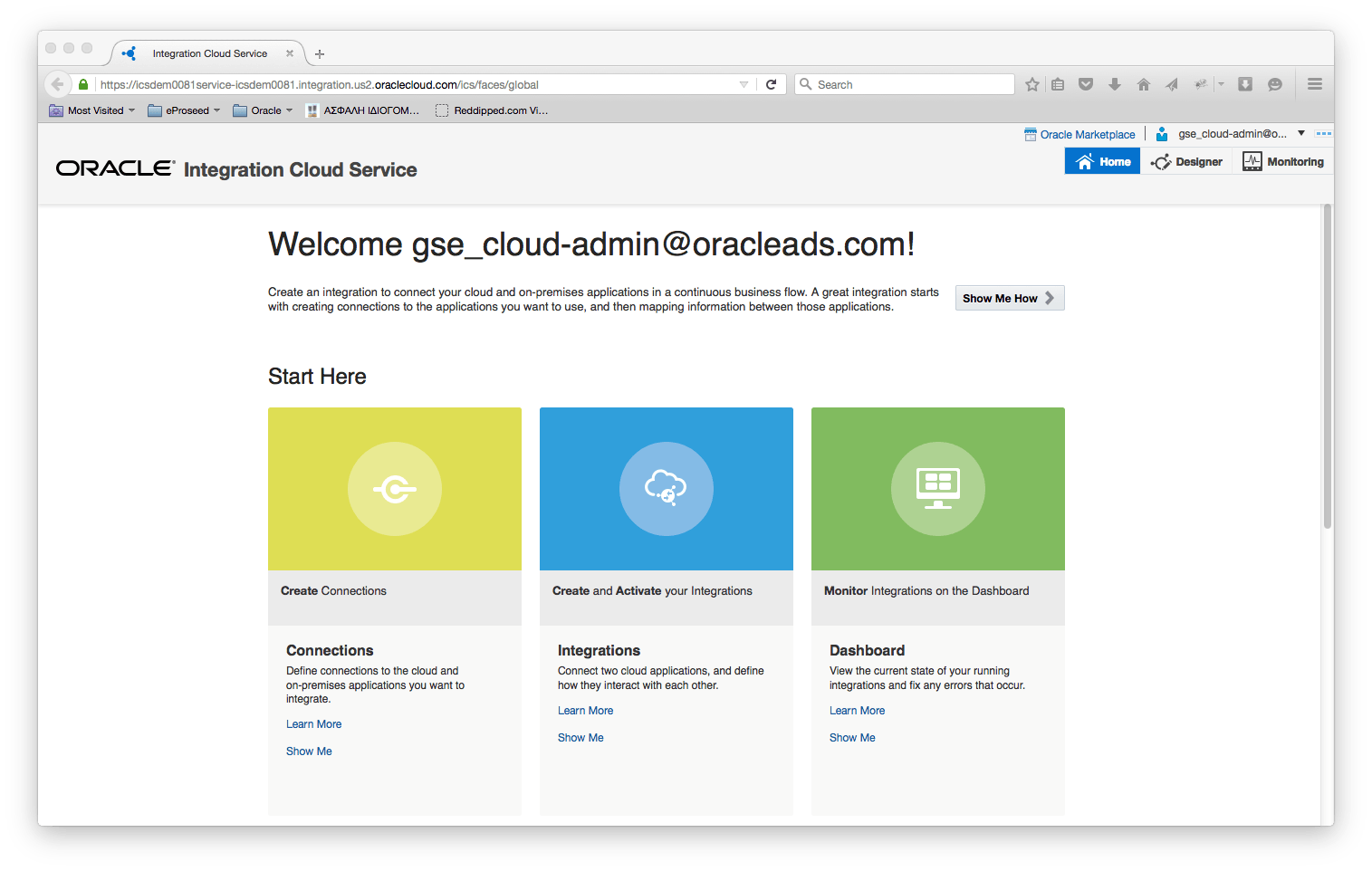Click the Oracle Marketplace store icon
Viewport: 1372px width, 871px height.
coord(1031,135)
